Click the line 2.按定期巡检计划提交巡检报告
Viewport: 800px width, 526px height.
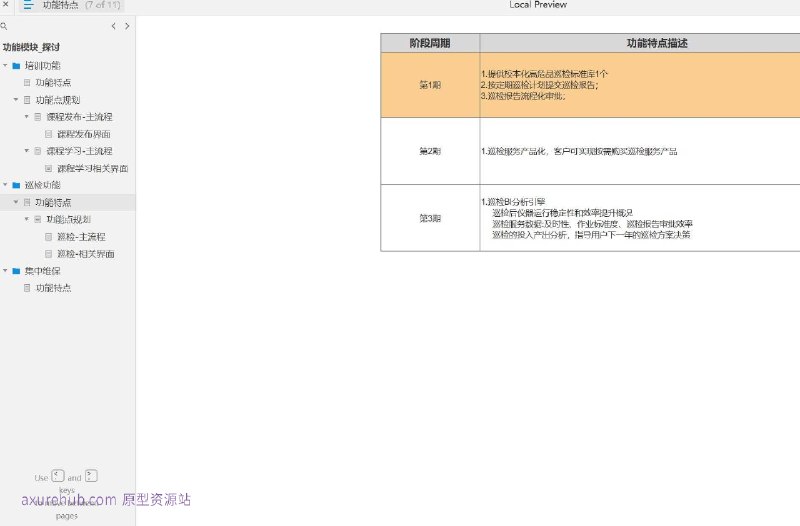coord(540,85)
